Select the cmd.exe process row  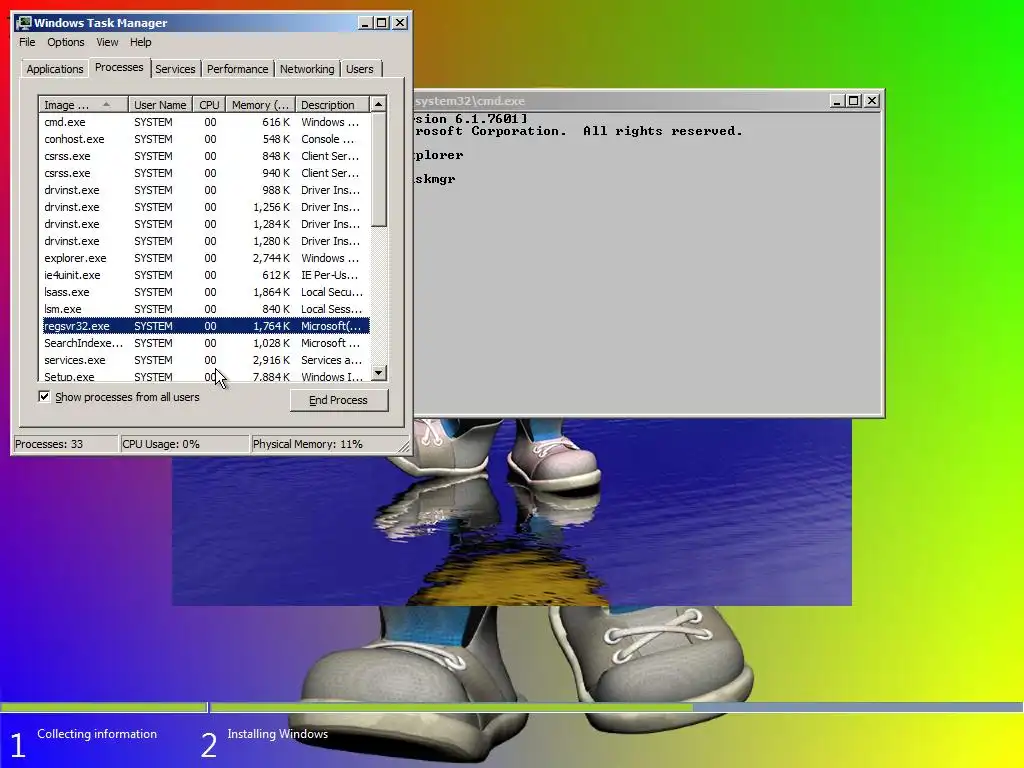click(206, 122)
